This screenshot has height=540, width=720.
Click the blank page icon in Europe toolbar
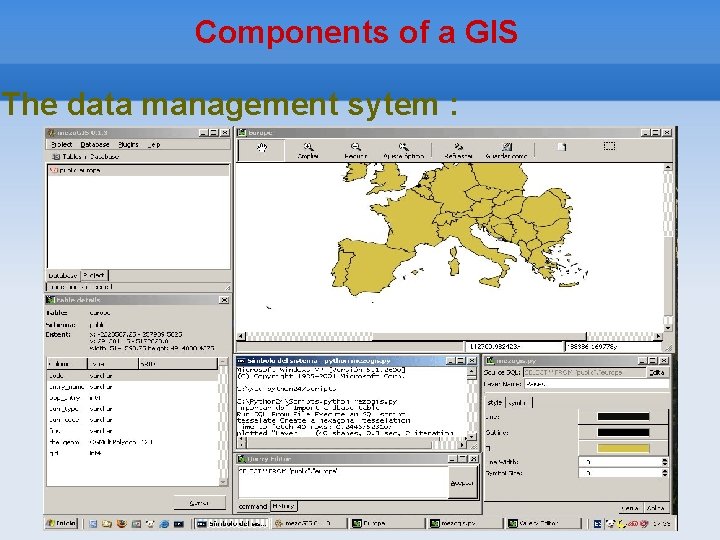click(x=562, y=147)
